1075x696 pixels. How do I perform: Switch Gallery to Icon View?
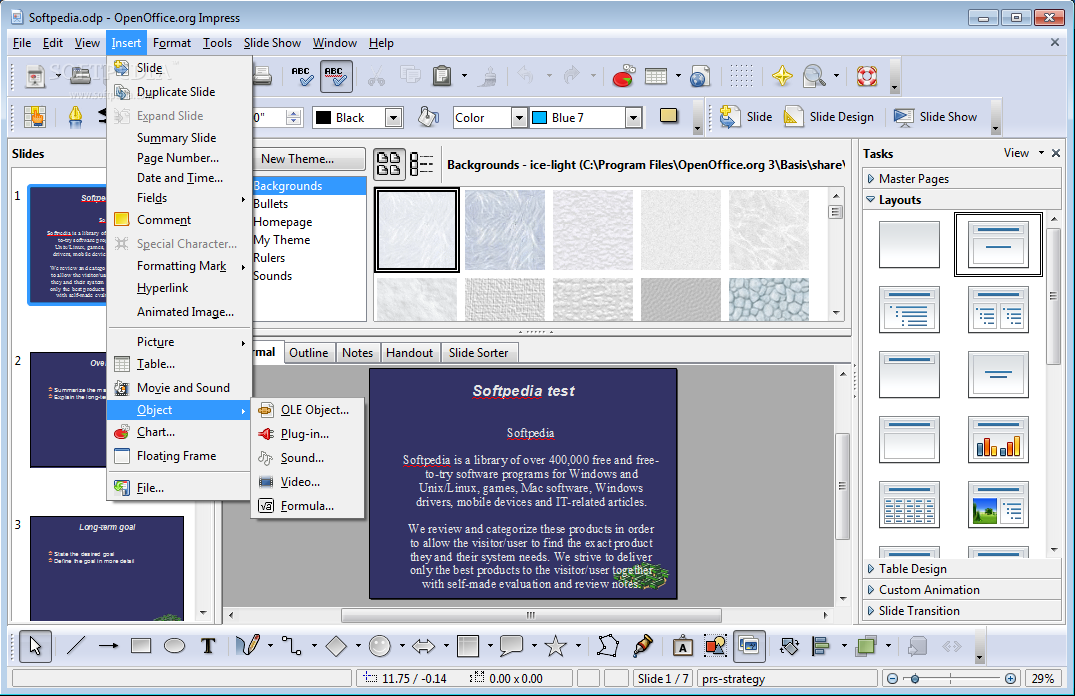point(389,164)
